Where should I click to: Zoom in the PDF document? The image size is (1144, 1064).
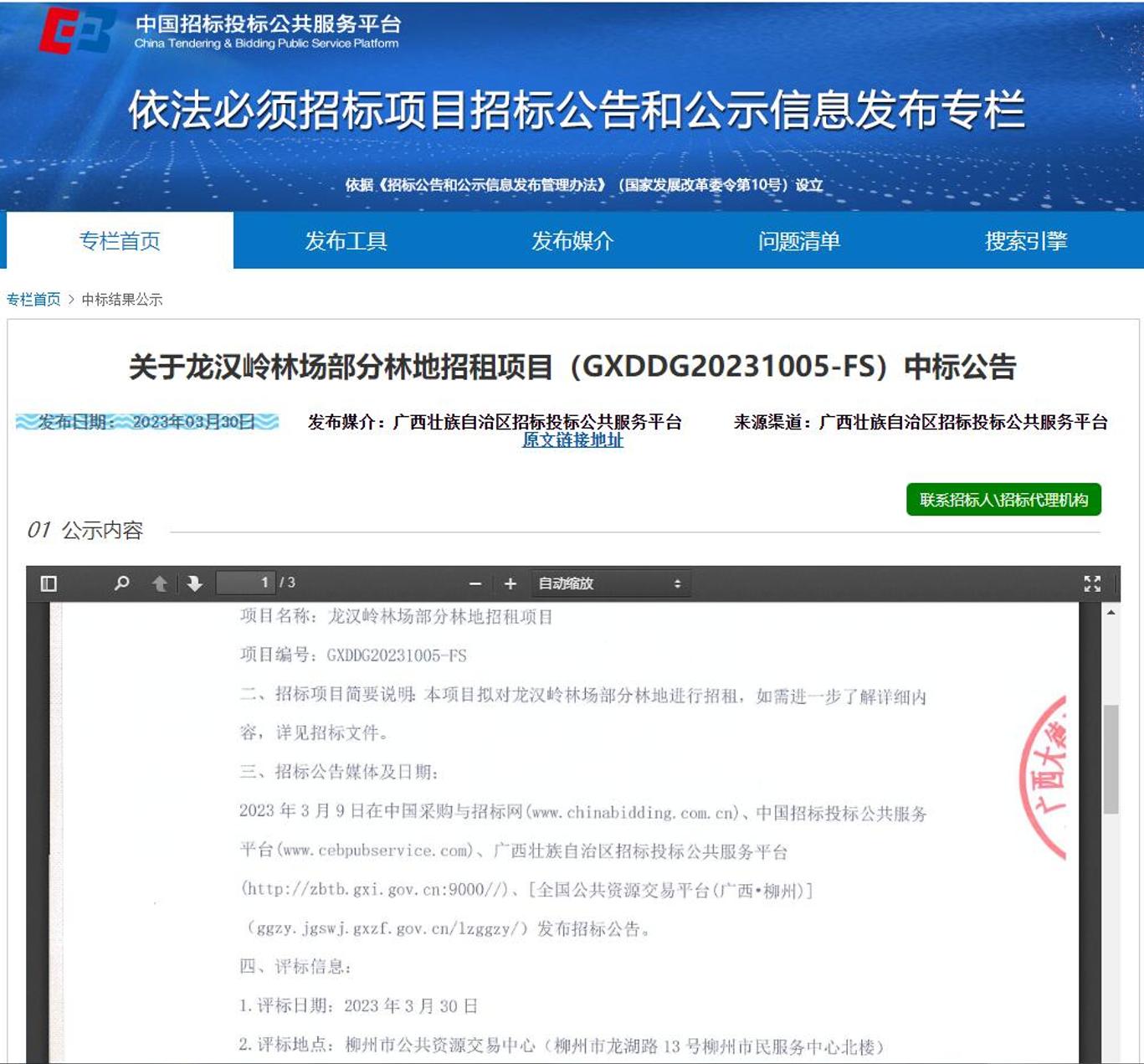510,583
